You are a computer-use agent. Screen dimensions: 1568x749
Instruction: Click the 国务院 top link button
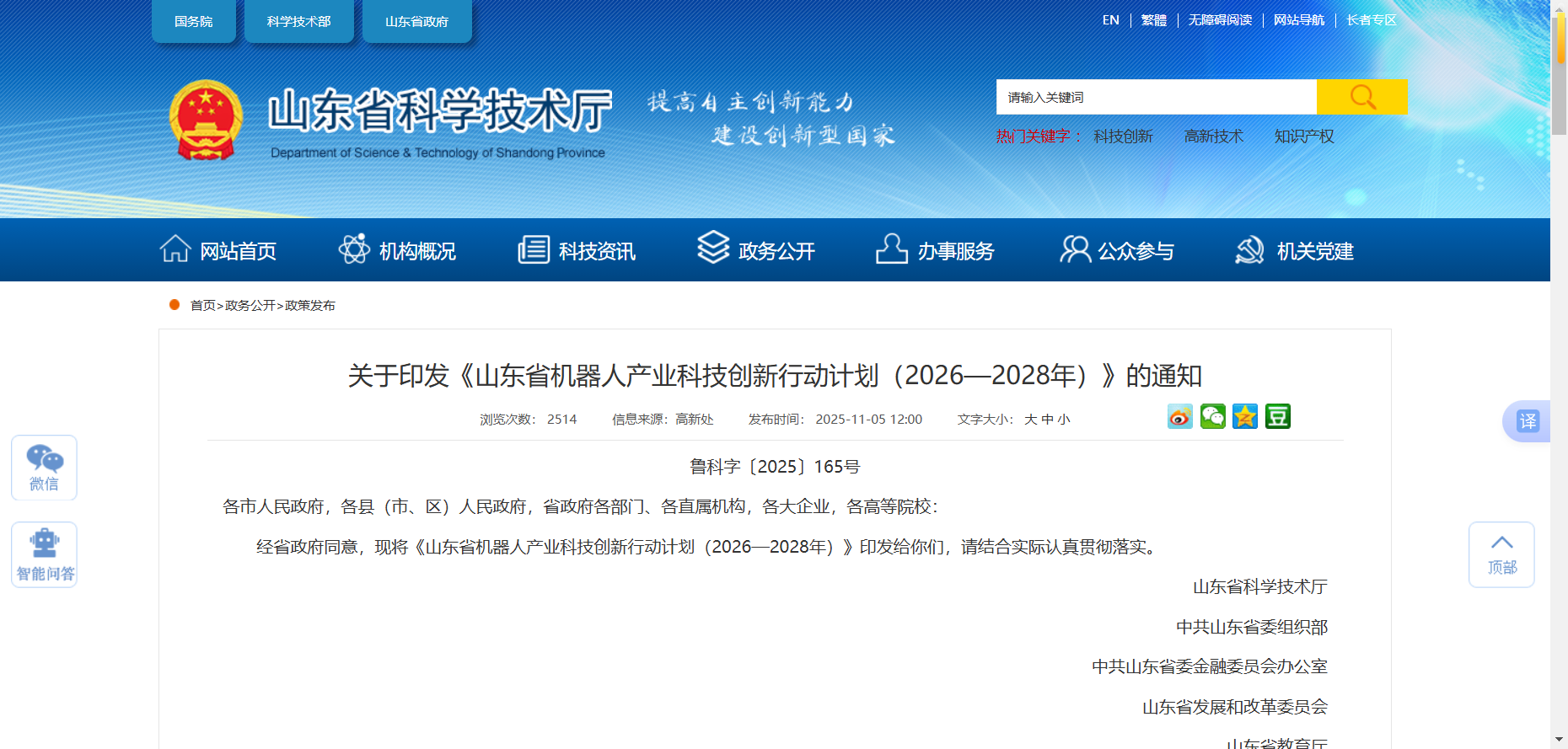(194, 21)
